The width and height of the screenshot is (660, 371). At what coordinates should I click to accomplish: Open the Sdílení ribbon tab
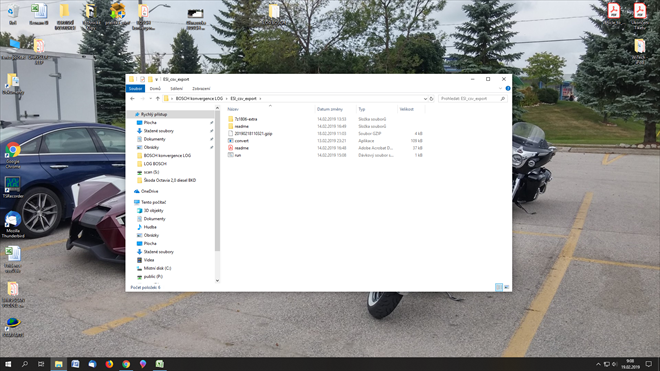(x=176, y=88)
